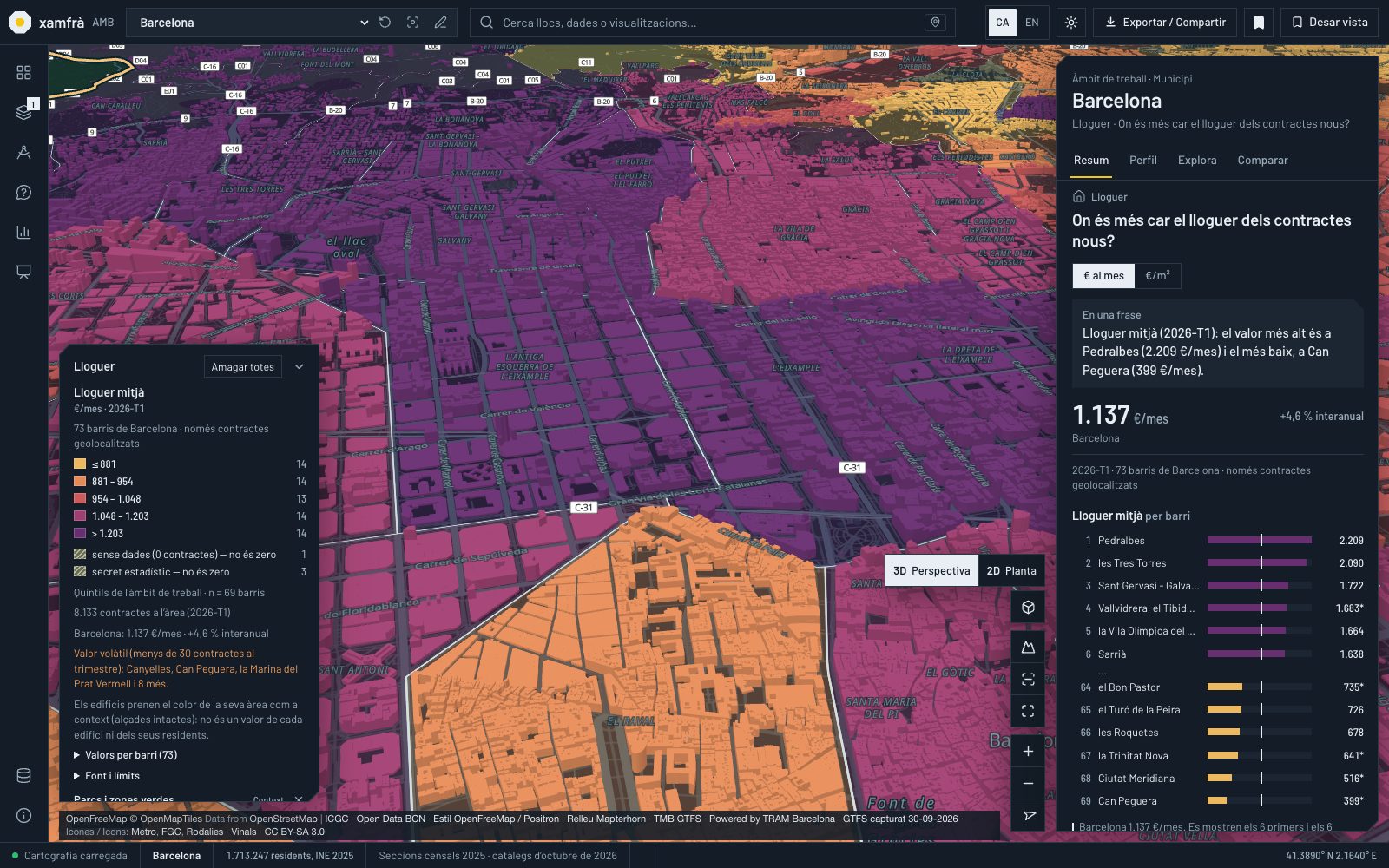Toggle the light/dark theme sun button

click(1071, 23)
